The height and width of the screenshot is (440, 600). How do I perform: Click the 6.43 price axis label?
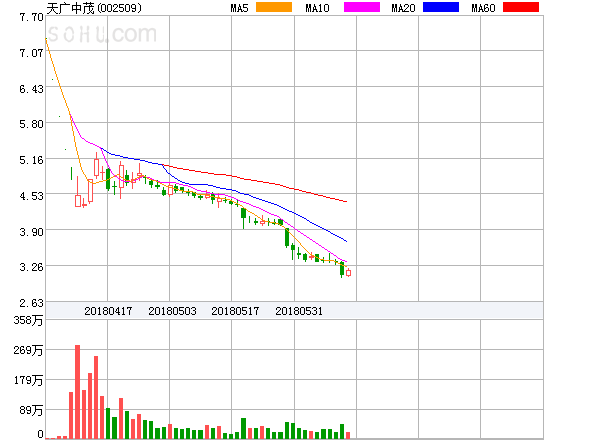pyautogui.click(x=31, y=89)
